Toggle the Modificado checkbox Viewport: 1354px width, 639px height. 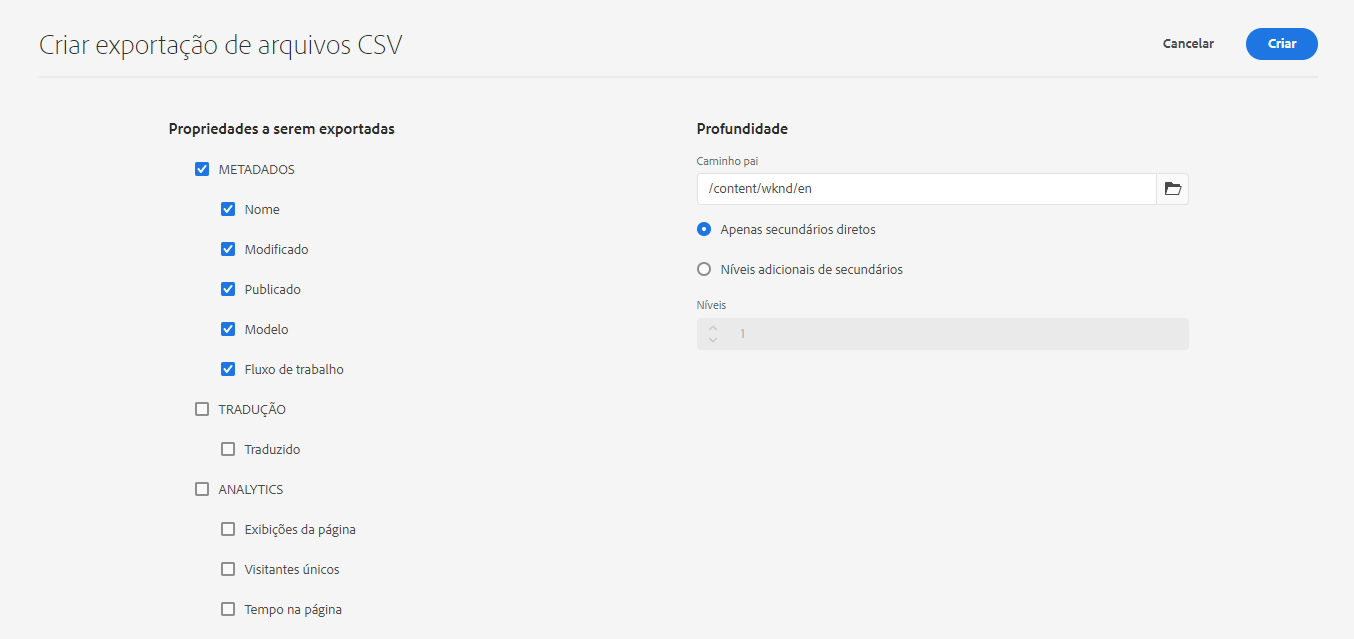pyautogui.click(x=228, y=249)
